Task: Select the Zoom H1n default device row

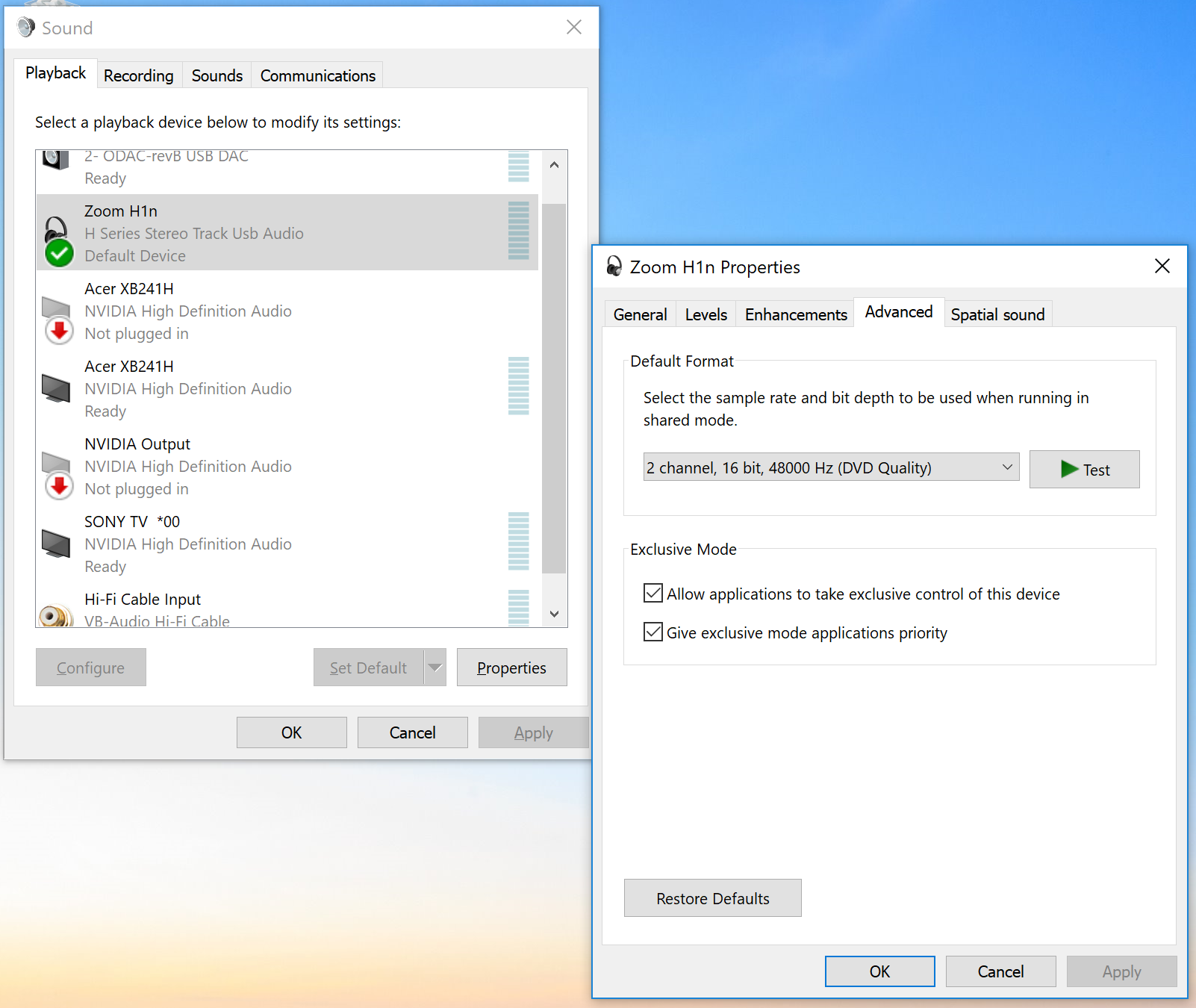Action: (x=287, y=232)
